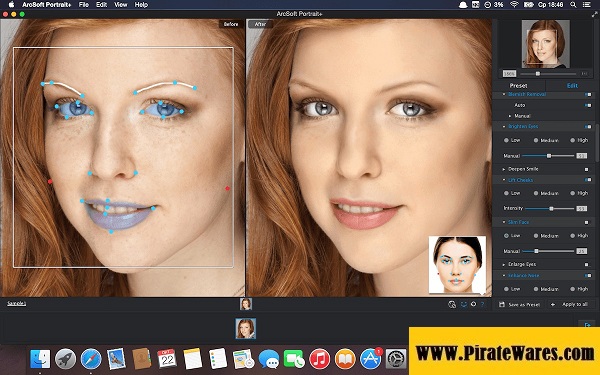Select the portrait thumbnail in filmstrip

[246, 329]
